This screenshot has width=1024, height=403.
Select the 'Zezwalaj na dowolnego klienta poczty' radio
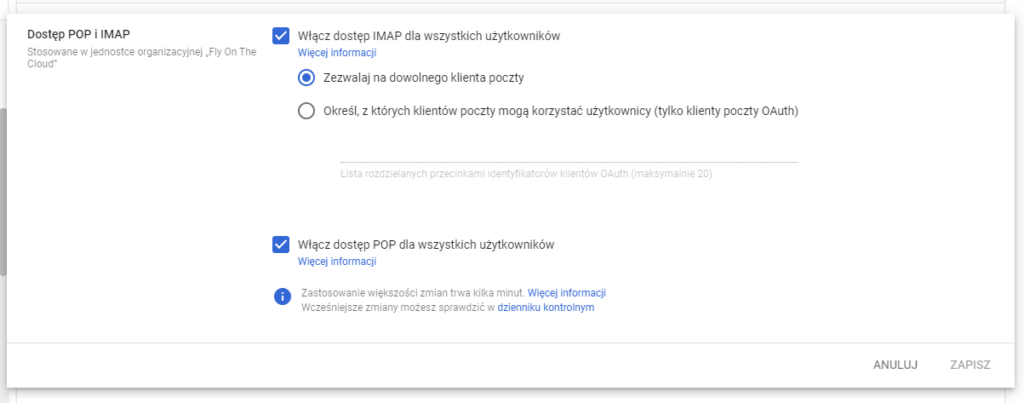[x=306, y=78]
